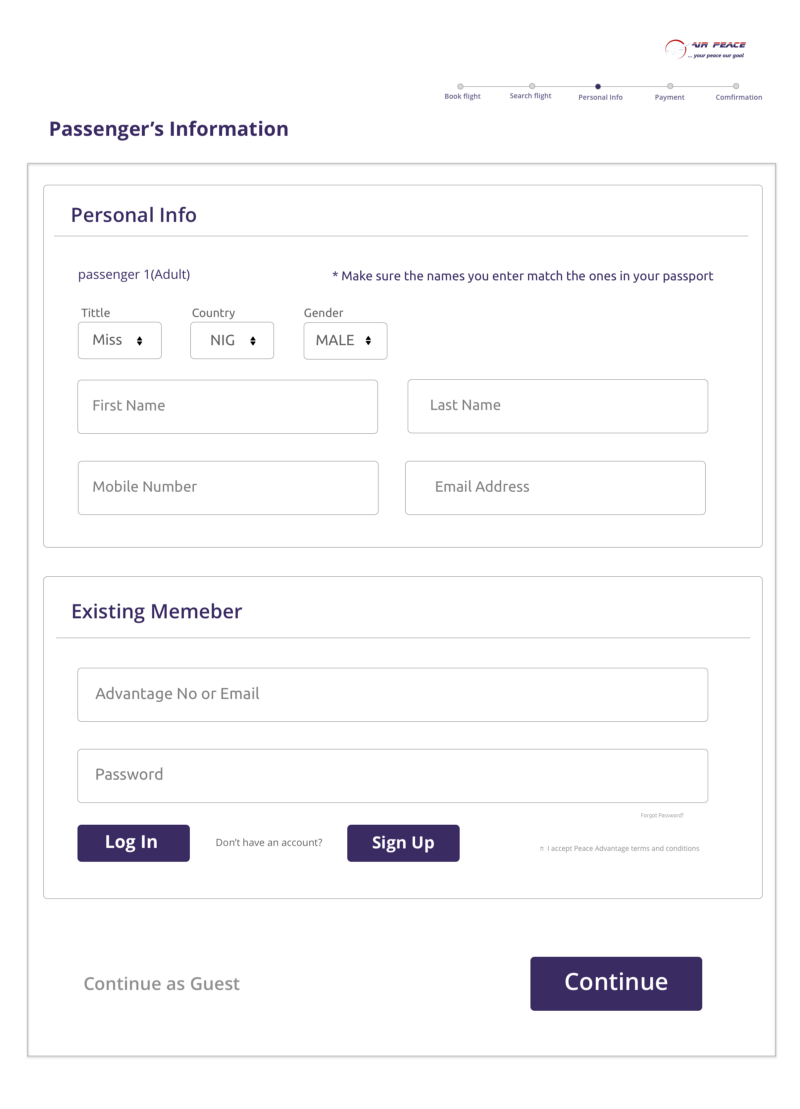Select the Advantage No or Email field
This screenshot has height=1109, width=800.
tap(392, 694)
